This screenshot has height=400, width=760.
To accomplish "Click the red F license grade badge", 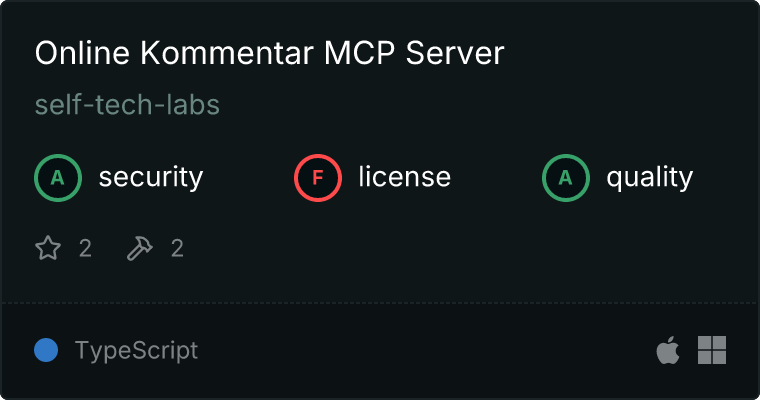I will click(318, 177).
